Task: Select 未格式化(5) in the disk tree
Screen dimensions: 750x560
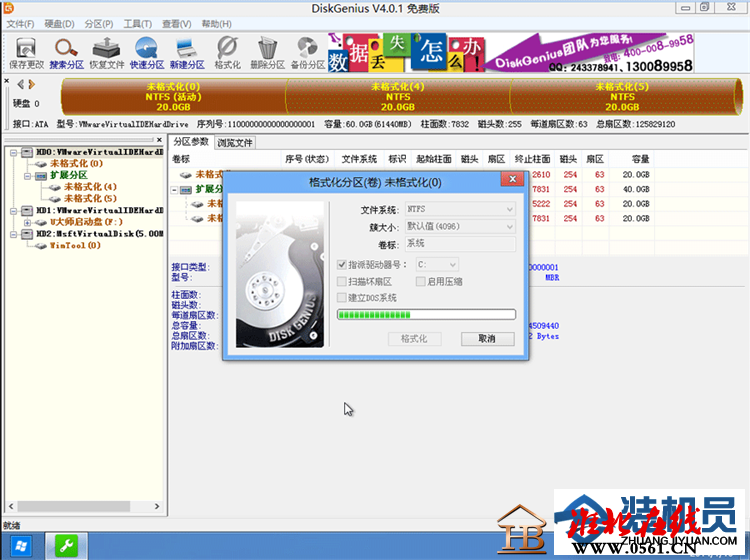Action: [x=90, y=199]
